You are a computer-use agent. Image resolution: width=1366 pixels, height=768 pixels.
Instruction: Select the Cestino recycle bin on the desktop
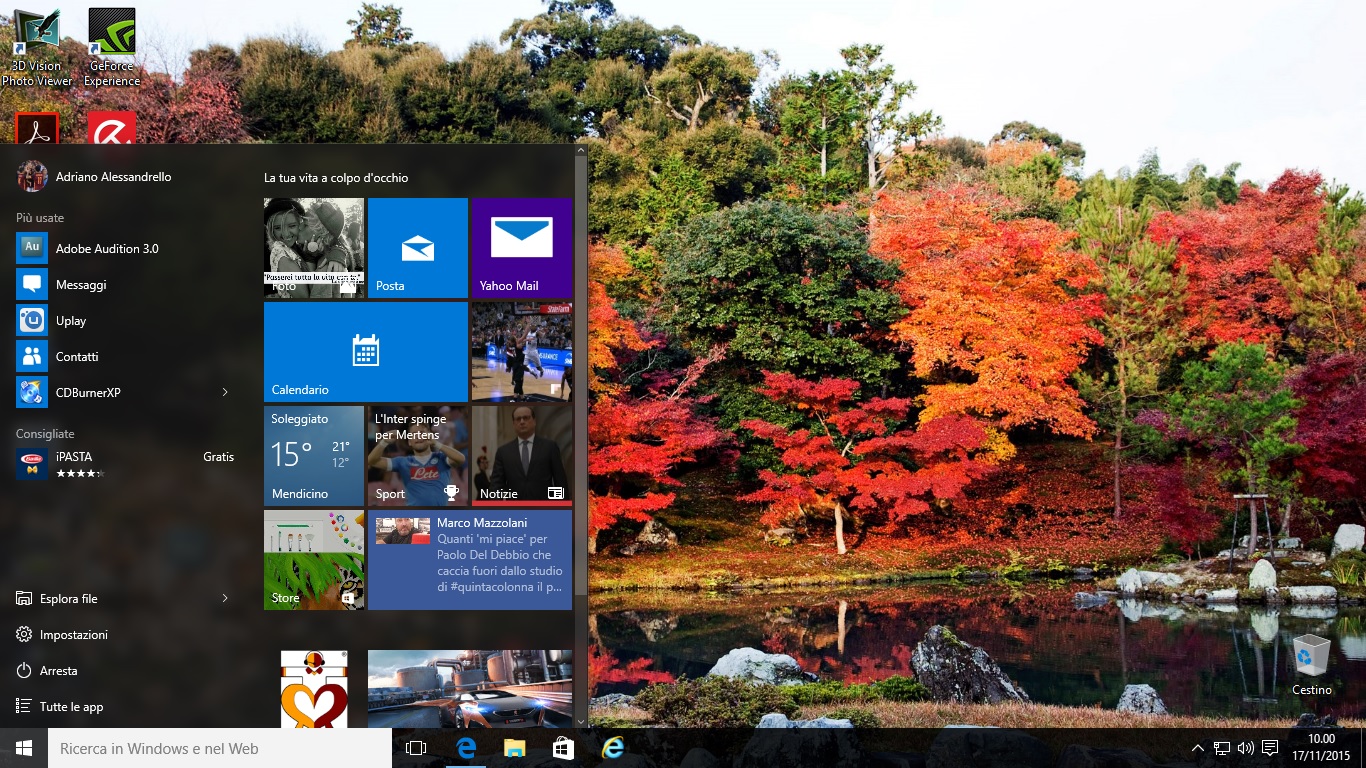pos(1311,665)
